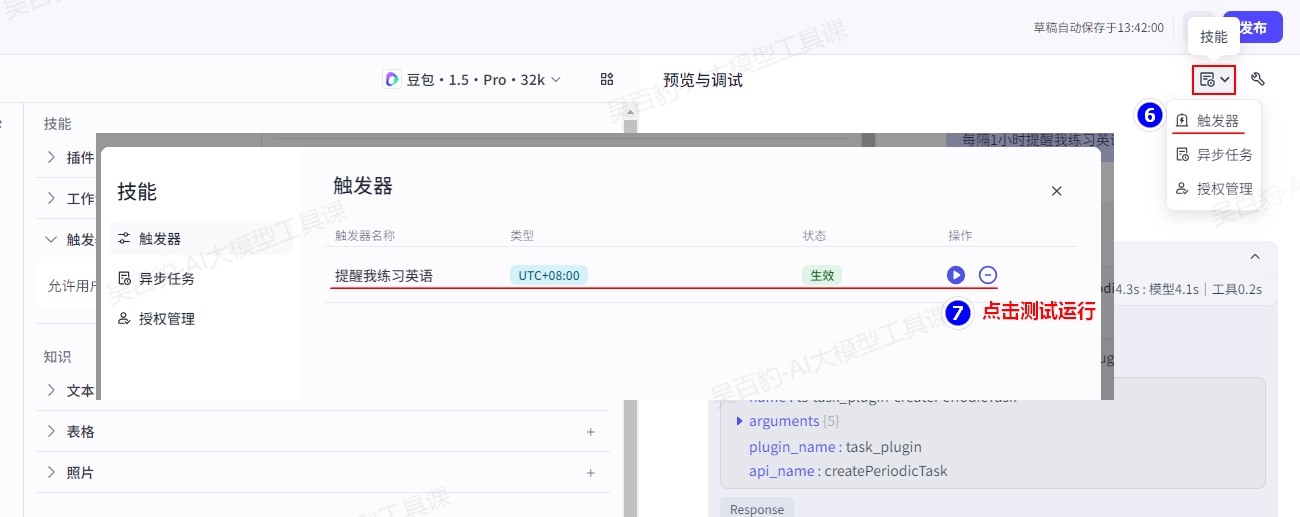Expand the arguments disclosure triangle
The width and height of the screenshot is (1300, 517).
[740, 421]
